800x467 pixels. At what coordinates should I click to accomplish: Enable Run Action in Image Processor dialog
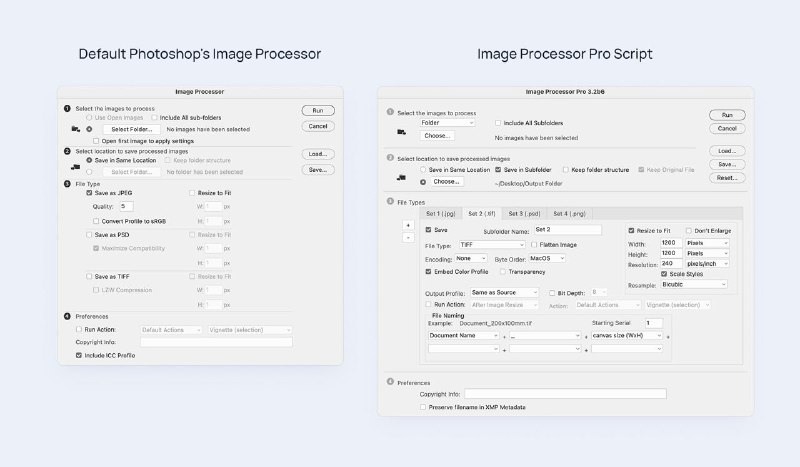pos(79,329)
